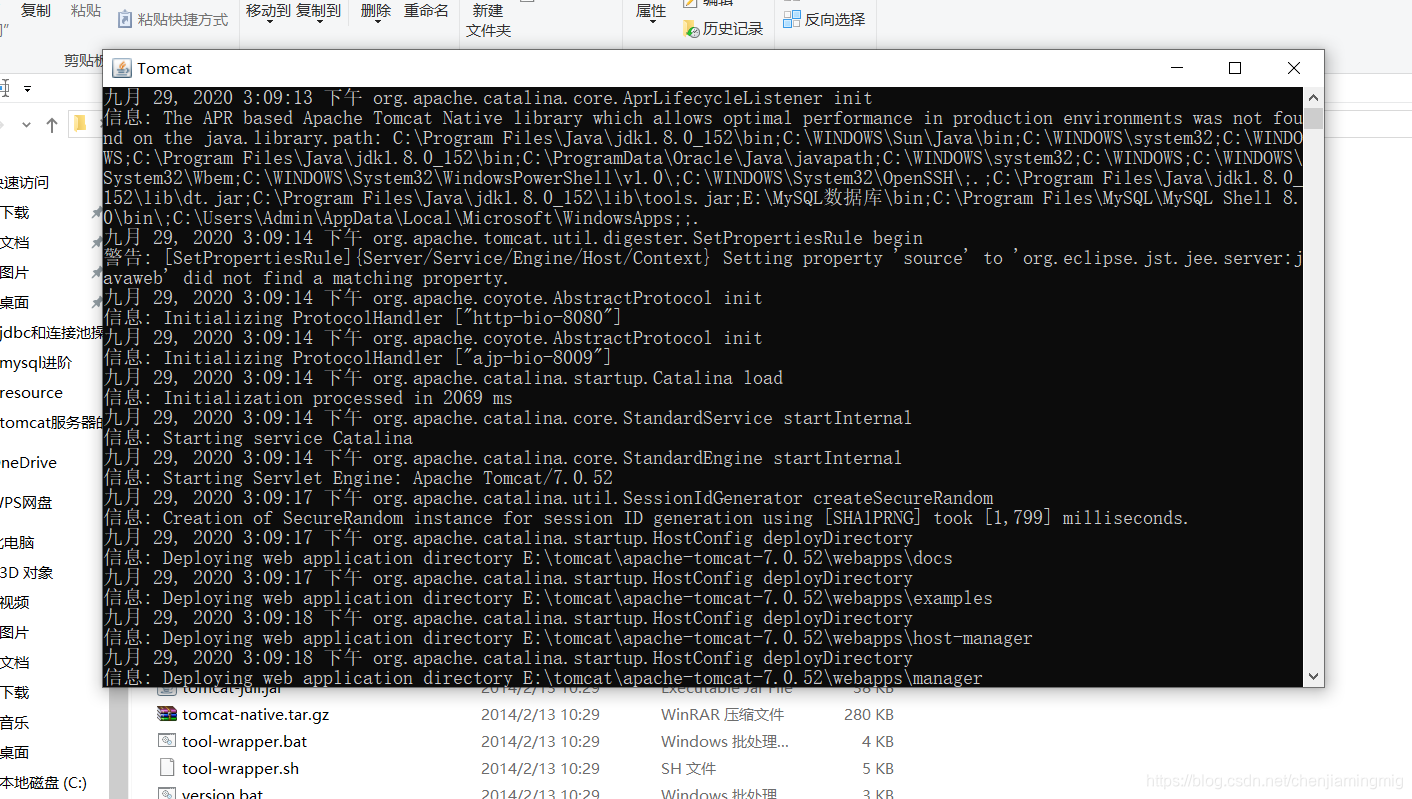Click 重命名 in the Explorer ribbon

click(426, 10)
